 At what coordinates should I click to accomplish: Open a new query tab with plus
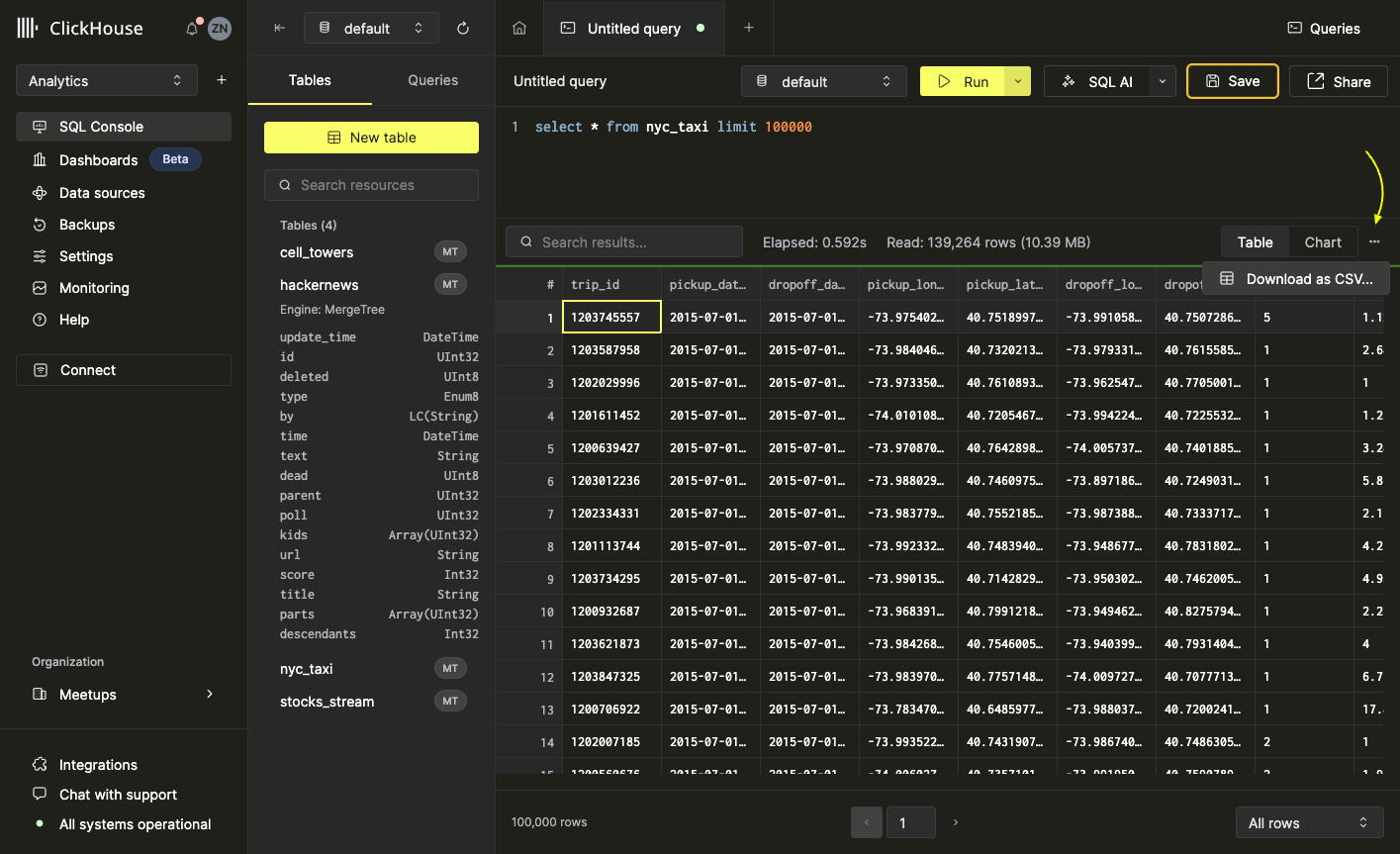(749, 29)
